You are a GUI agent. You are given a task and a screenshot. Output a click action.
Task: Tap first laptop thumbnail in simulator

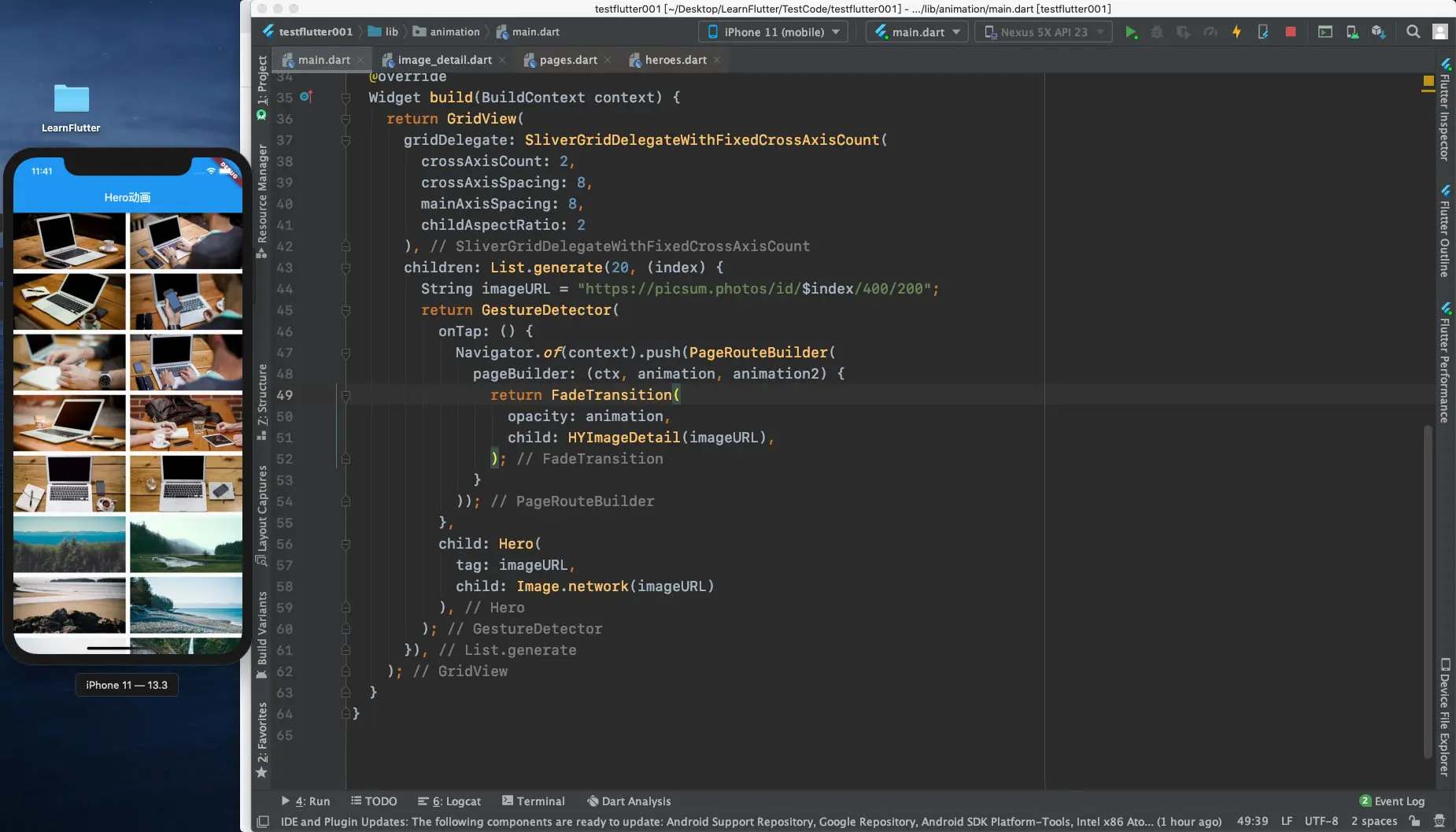(x=69, y=241)
